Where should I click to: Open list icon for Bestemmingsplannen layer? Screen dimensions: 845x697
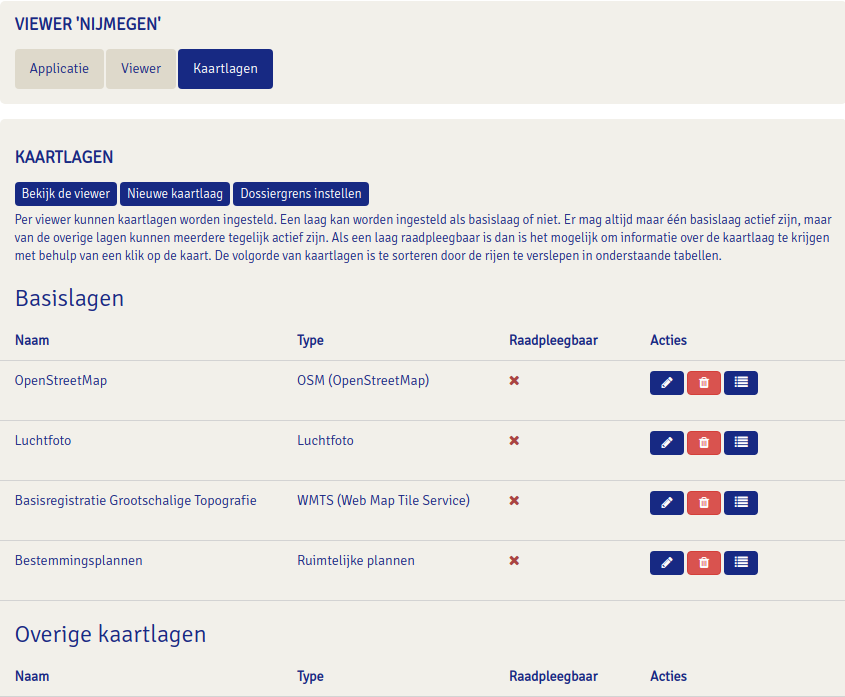[741, 563]
